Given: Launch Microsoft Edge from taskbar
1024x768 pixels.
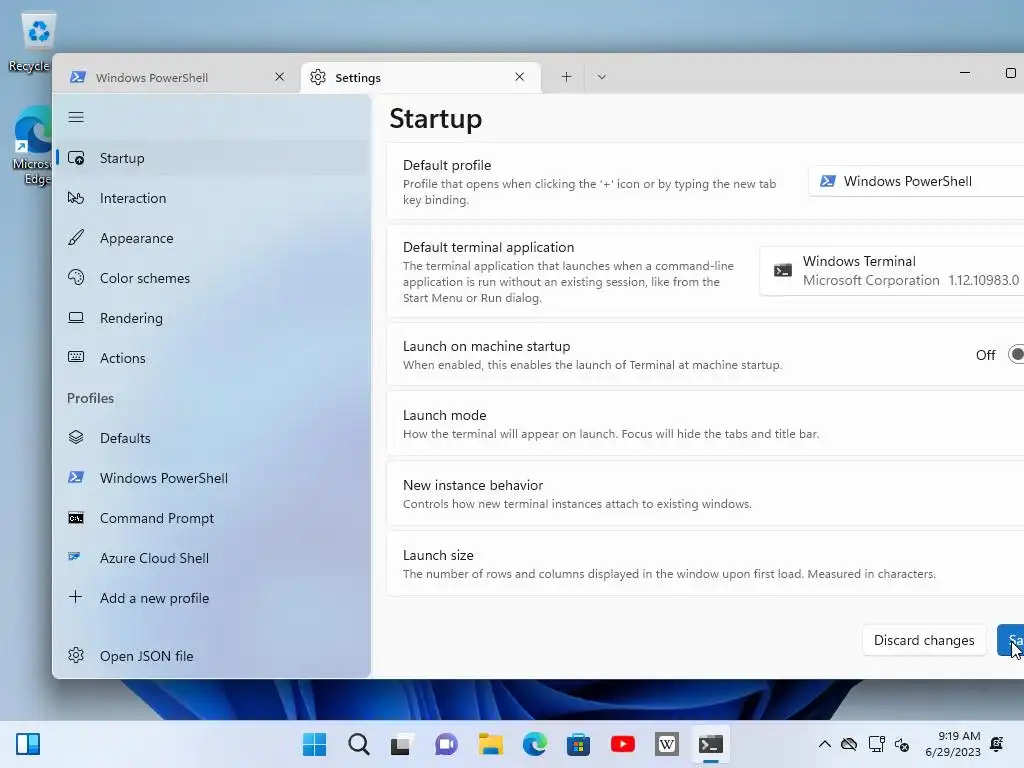Looking at the screenshot, I should [x=534, y=744].
